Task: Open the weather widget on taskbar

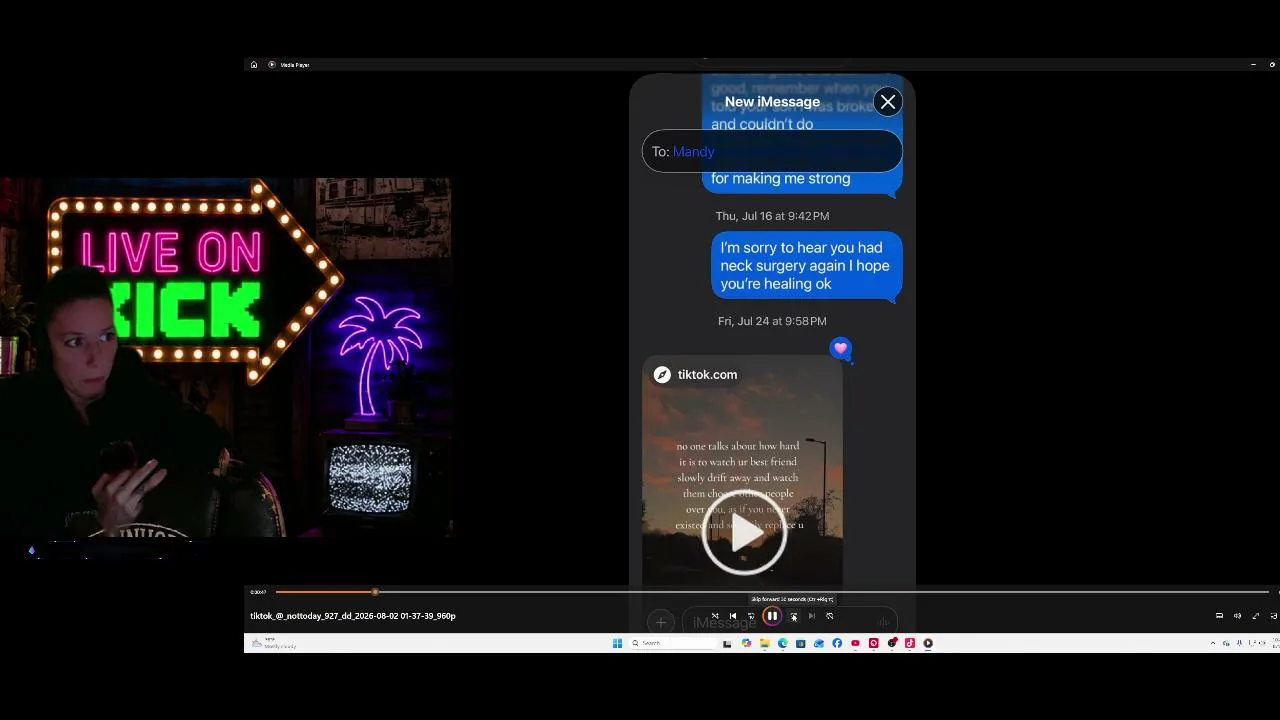Action: tap(274, 643)
